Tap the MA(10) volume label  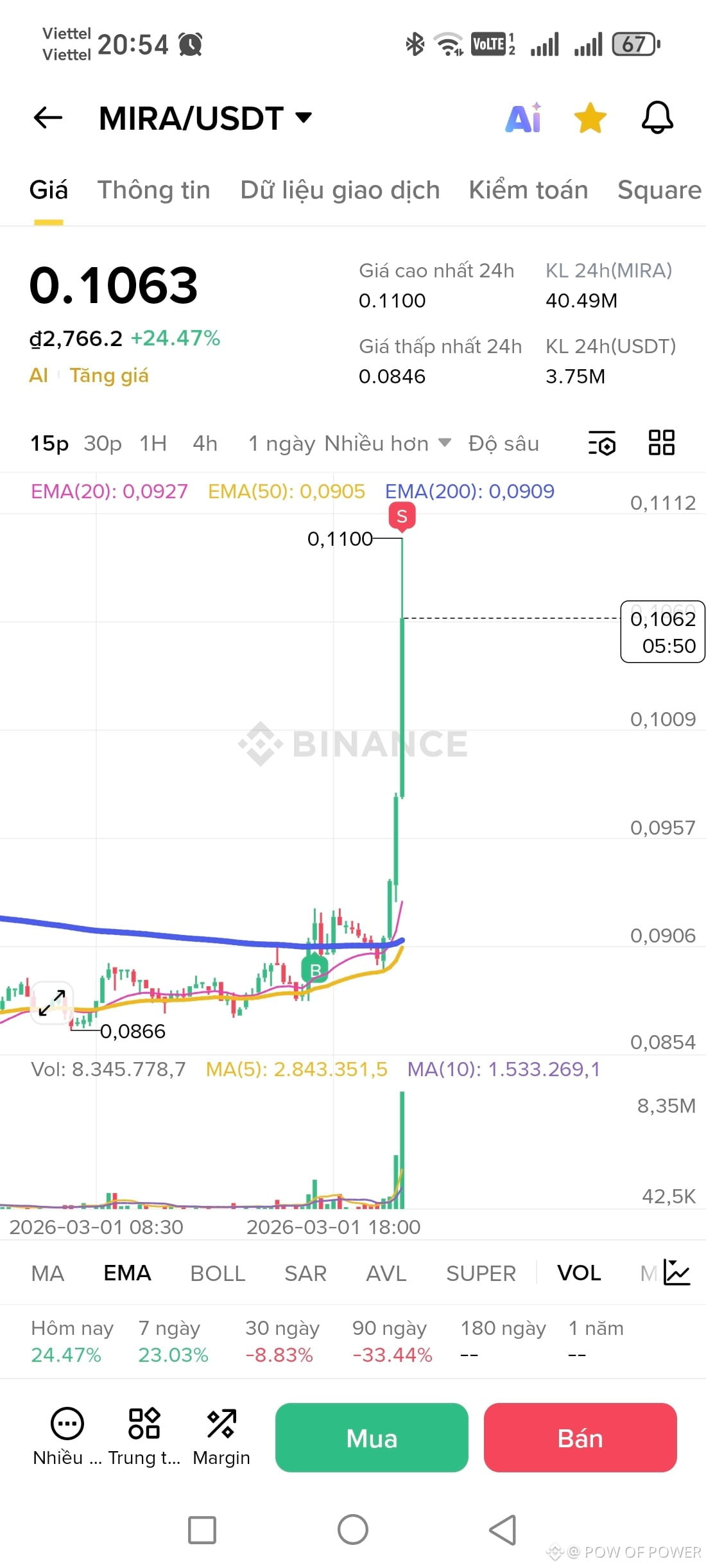[x=504, y=1069]
